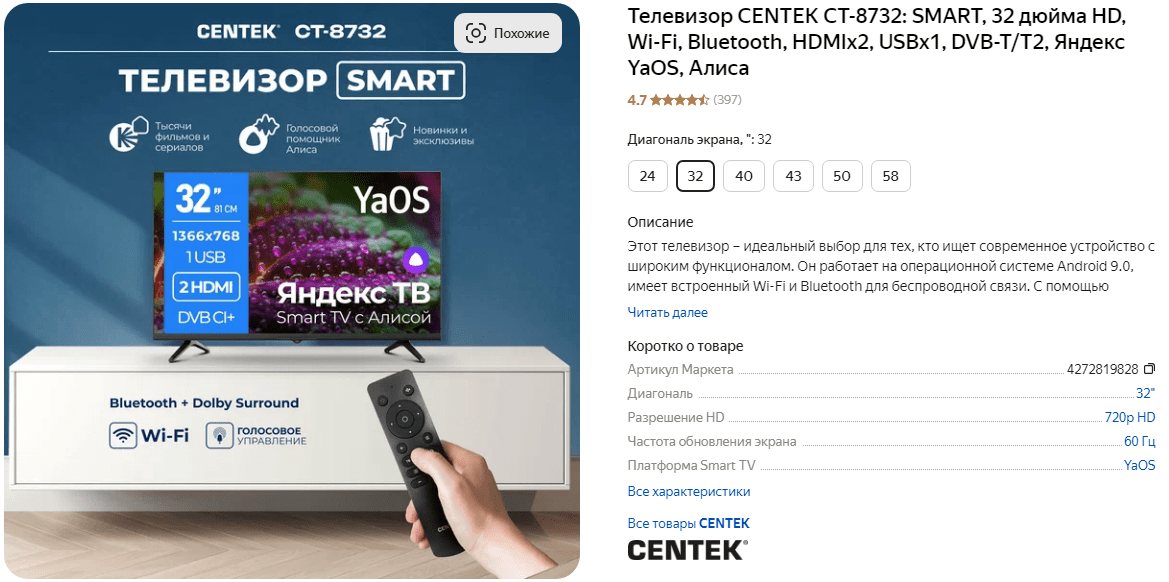Click the 60 Гц refresh rate value
Screen dimensions: 1169x582
(1139, 441)
